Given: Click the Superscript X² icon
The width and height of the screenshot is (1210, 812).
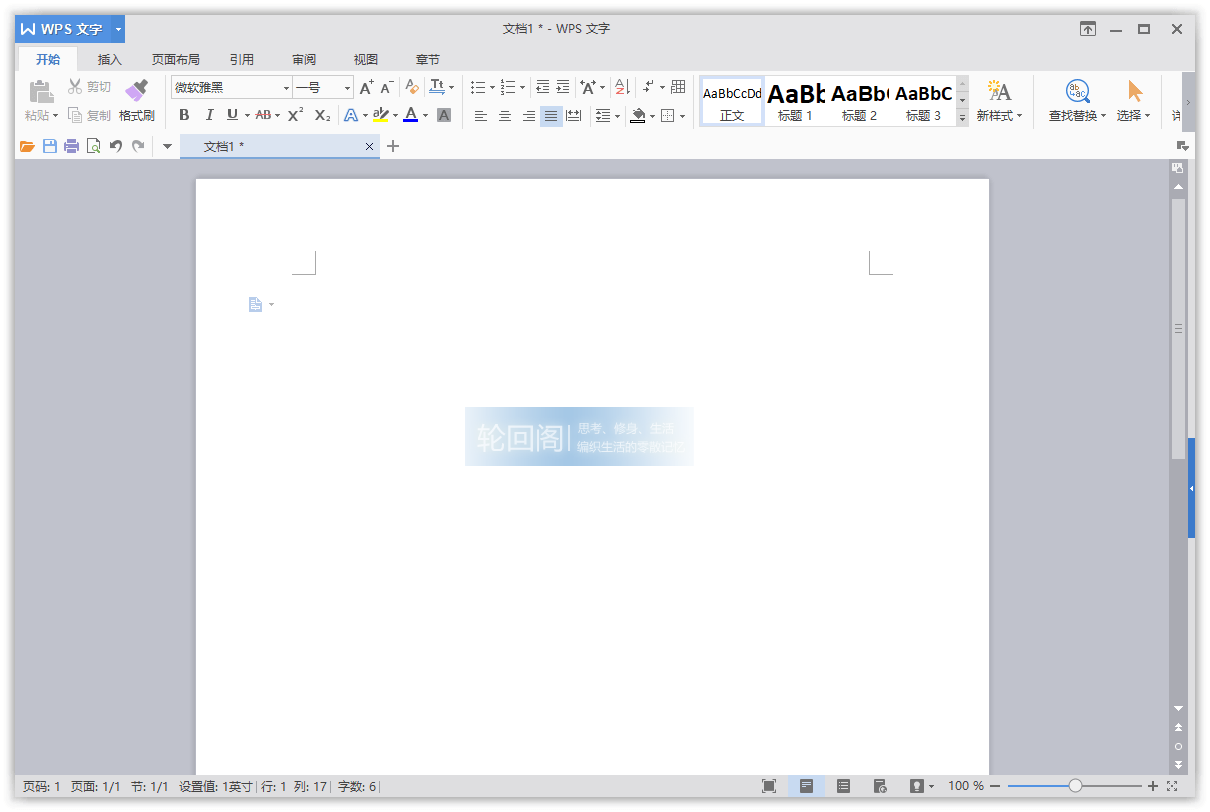Looking at the screenshot, I should tap(295, 115).
